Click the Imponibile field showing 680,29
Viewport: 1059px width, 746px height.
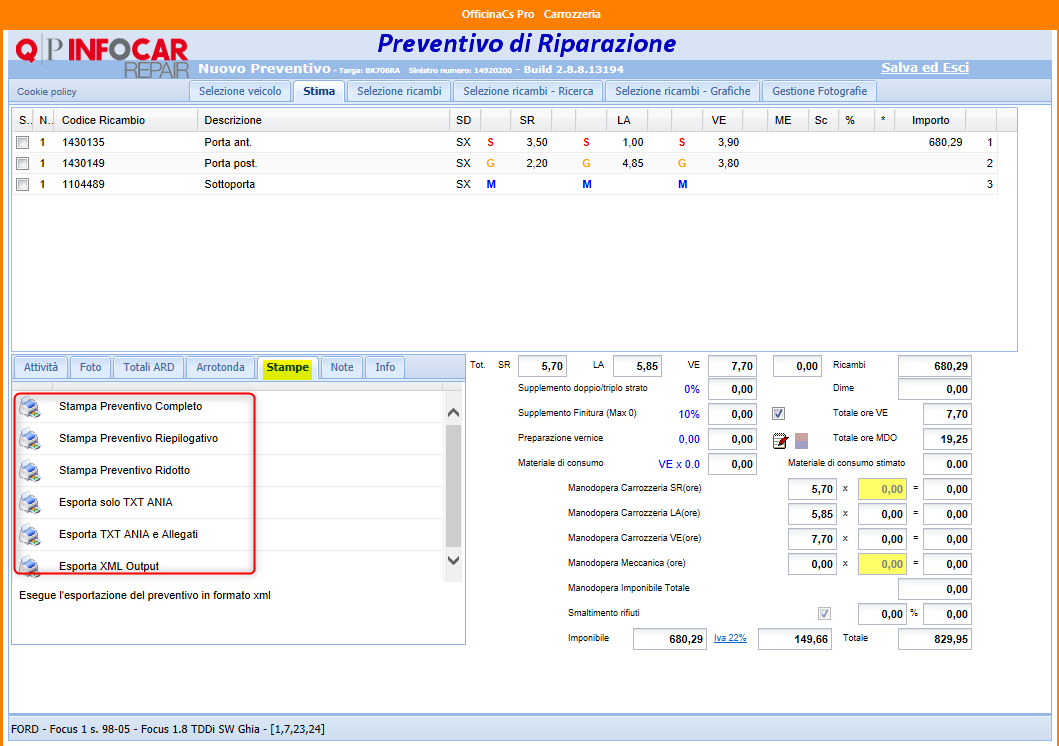[669, 639]
